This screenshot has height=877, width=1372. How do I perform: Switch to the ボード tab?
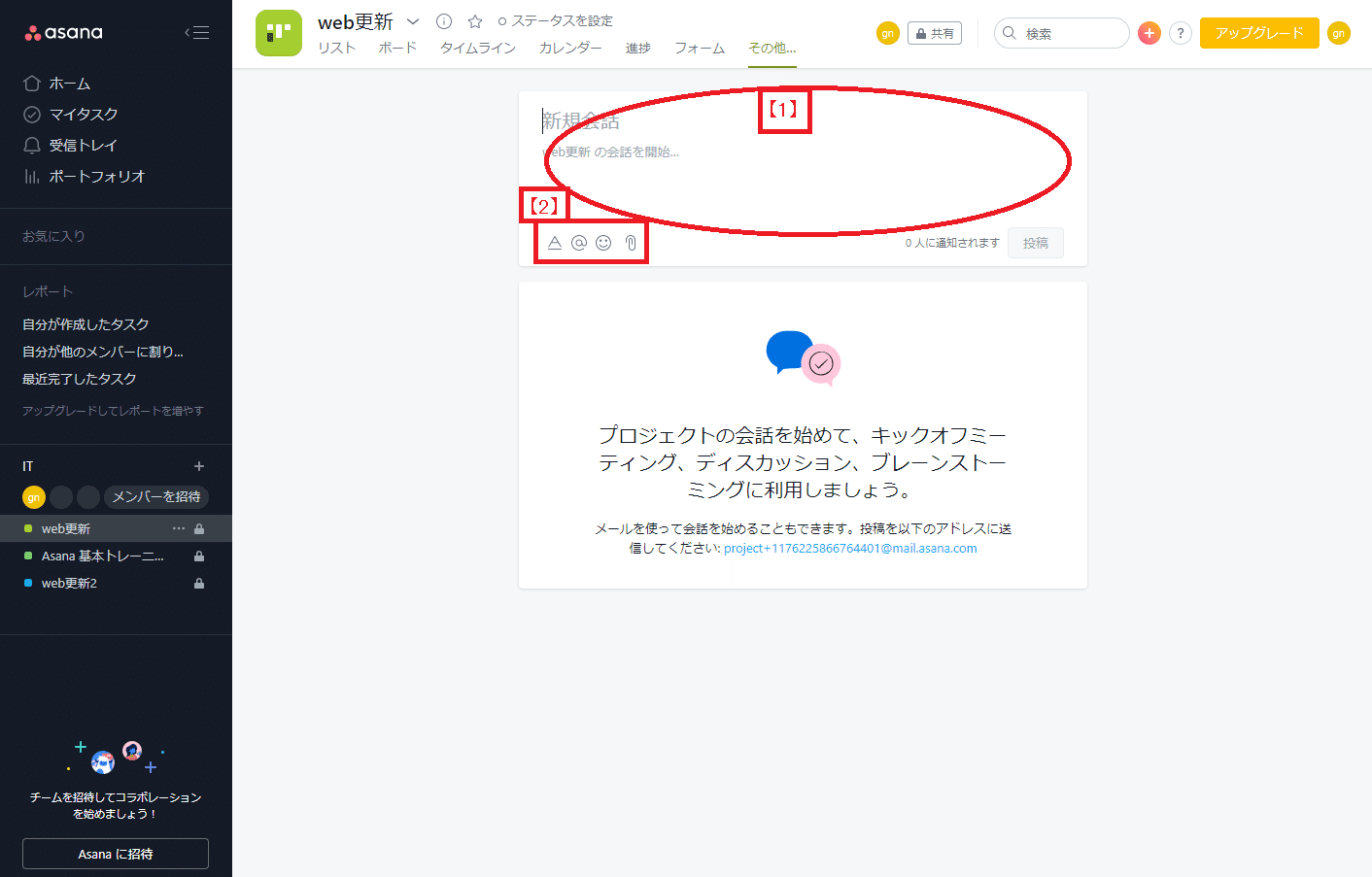pos(397,48)
